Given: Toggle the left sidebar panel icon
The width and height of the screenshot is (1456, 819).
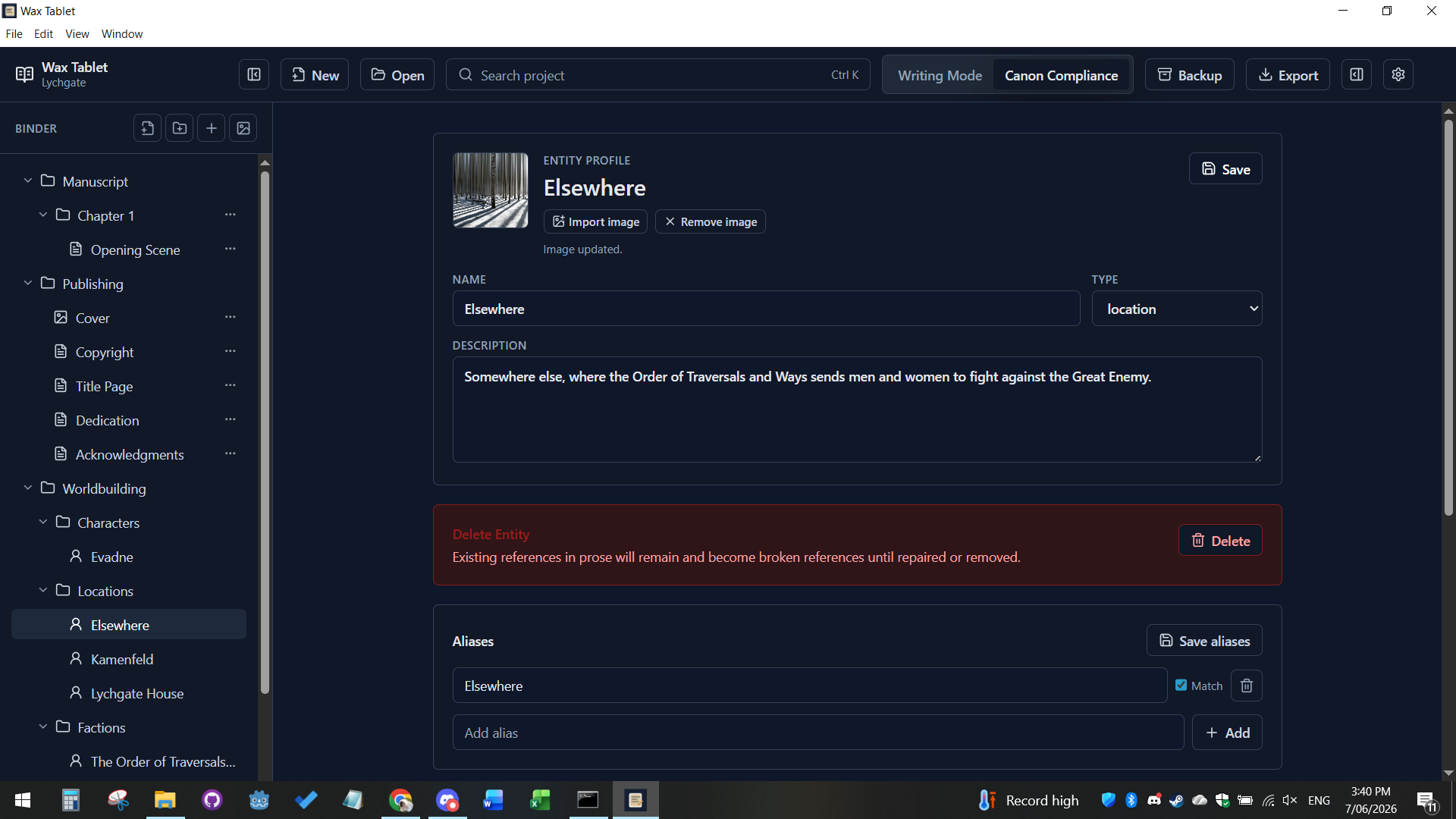Looking at the screenshot, I should coord(254,74).
